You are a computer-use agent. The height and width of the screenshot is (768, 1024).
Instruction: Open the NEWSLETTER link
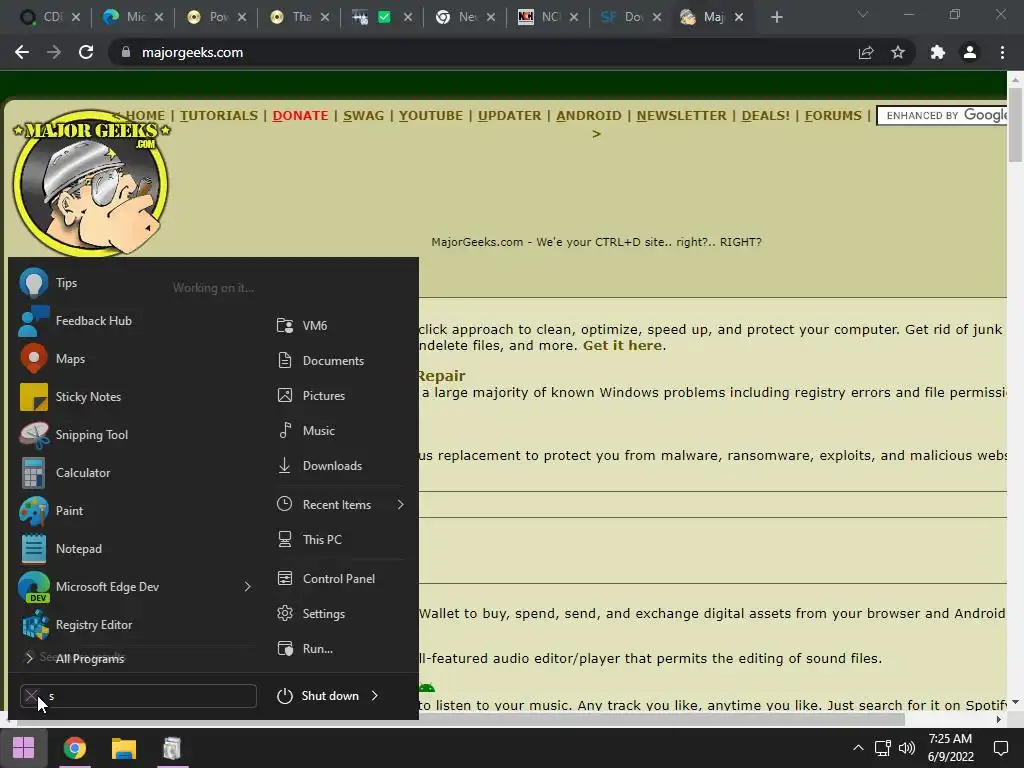681,116
